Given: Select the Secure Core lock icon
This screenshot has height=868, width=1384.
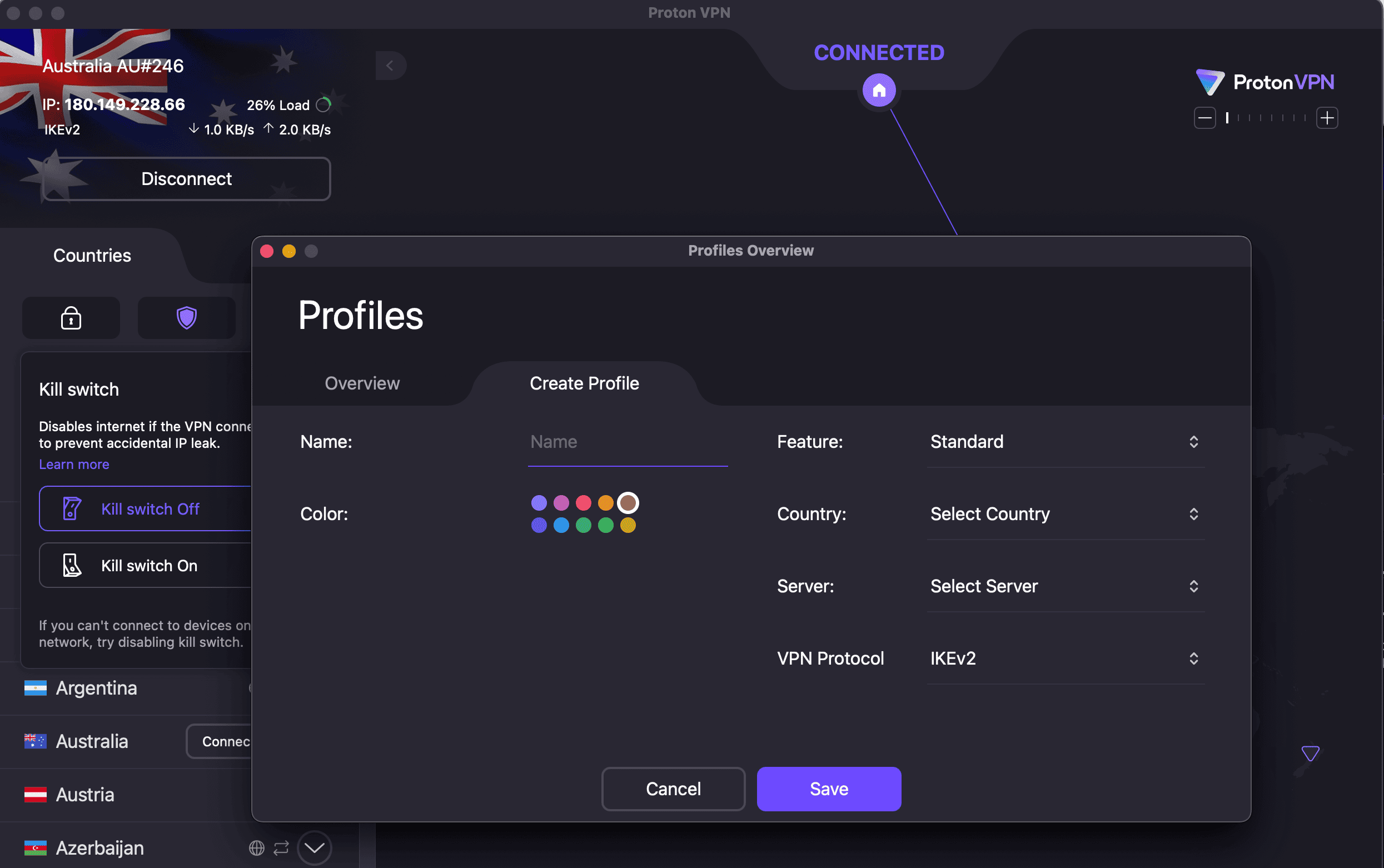Looking at the screenshot, I should point(71,317).
